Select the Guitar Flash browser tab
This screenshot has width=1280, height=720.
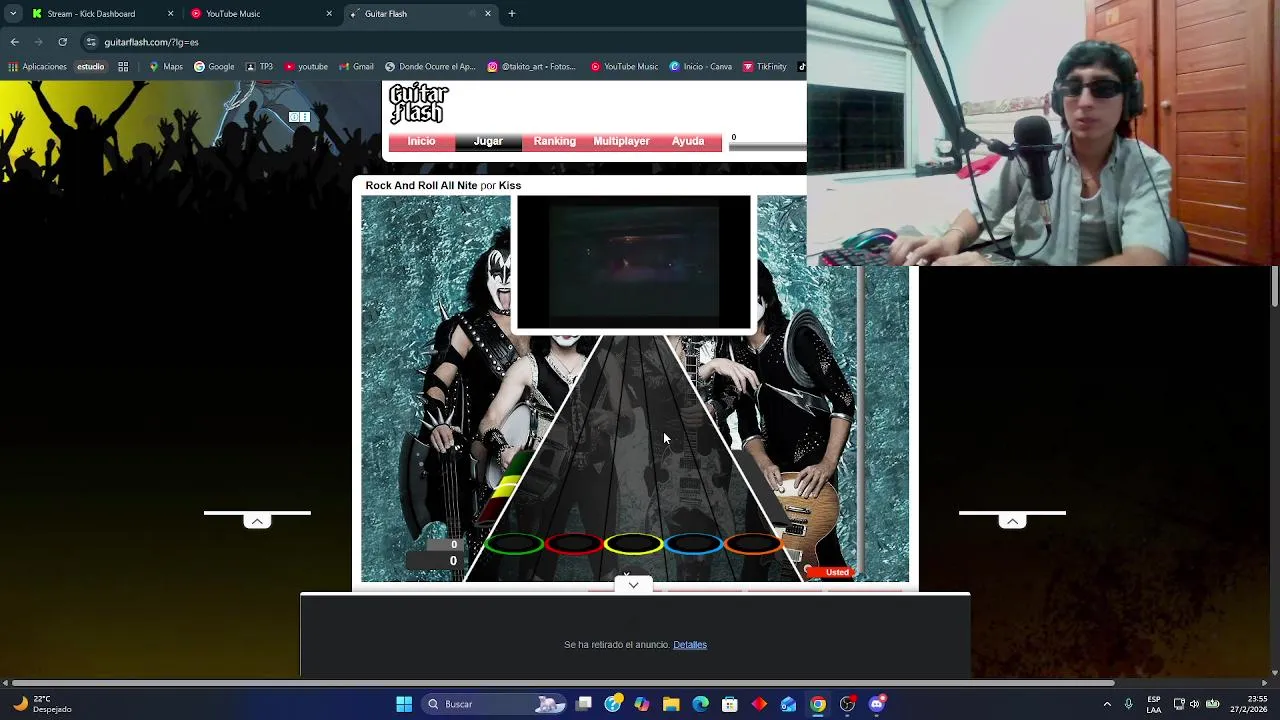420,14
